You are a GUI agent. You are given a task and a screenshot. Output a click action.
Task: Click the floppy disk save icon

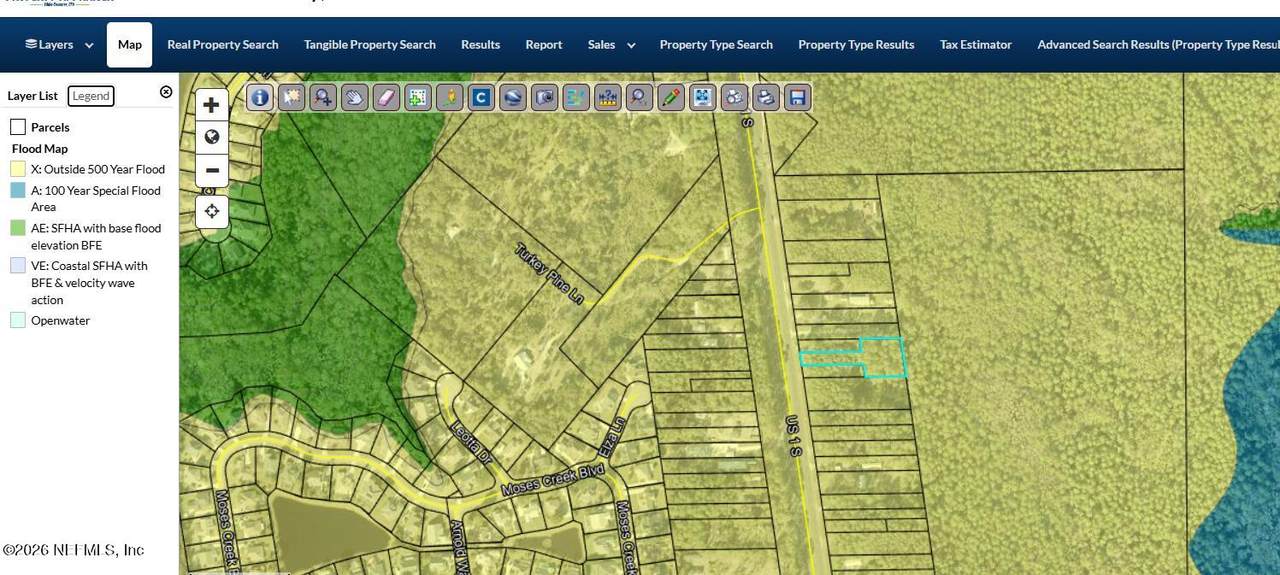[797, 97]
